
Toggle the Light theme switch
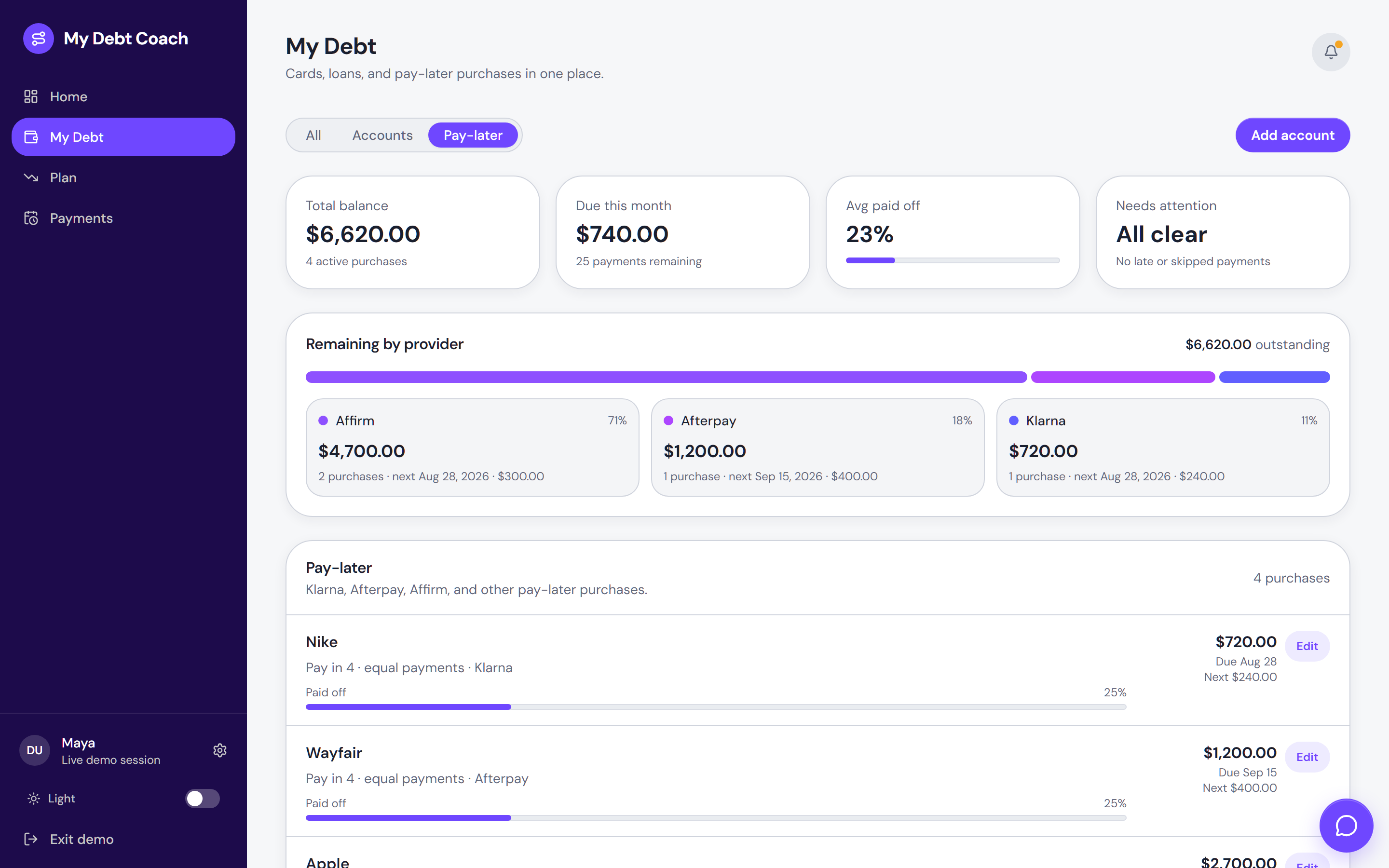pyautogui.click(x=202, y=799)
